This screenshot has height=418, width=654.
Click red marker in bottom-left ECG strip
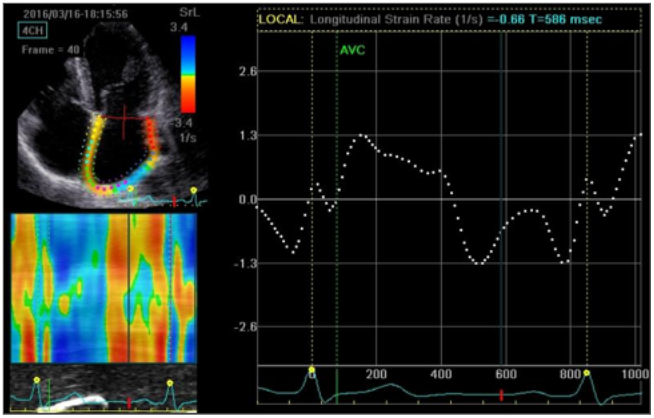point(129,403)
